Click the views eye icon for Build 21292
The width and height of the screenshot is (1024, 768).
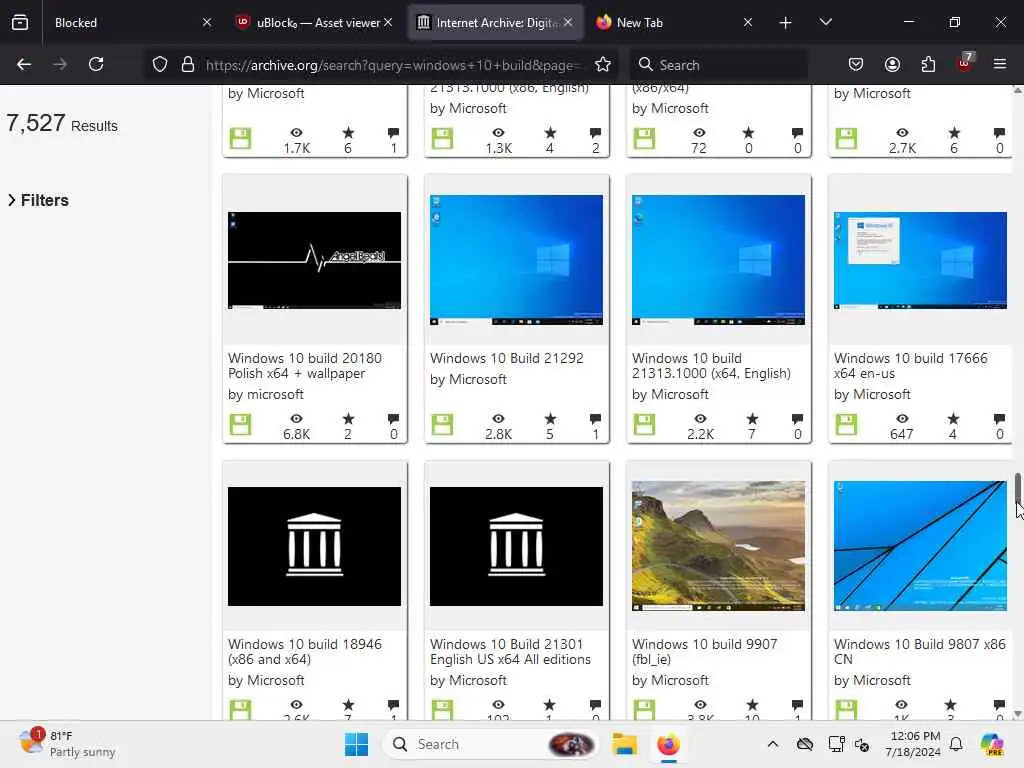498,419
